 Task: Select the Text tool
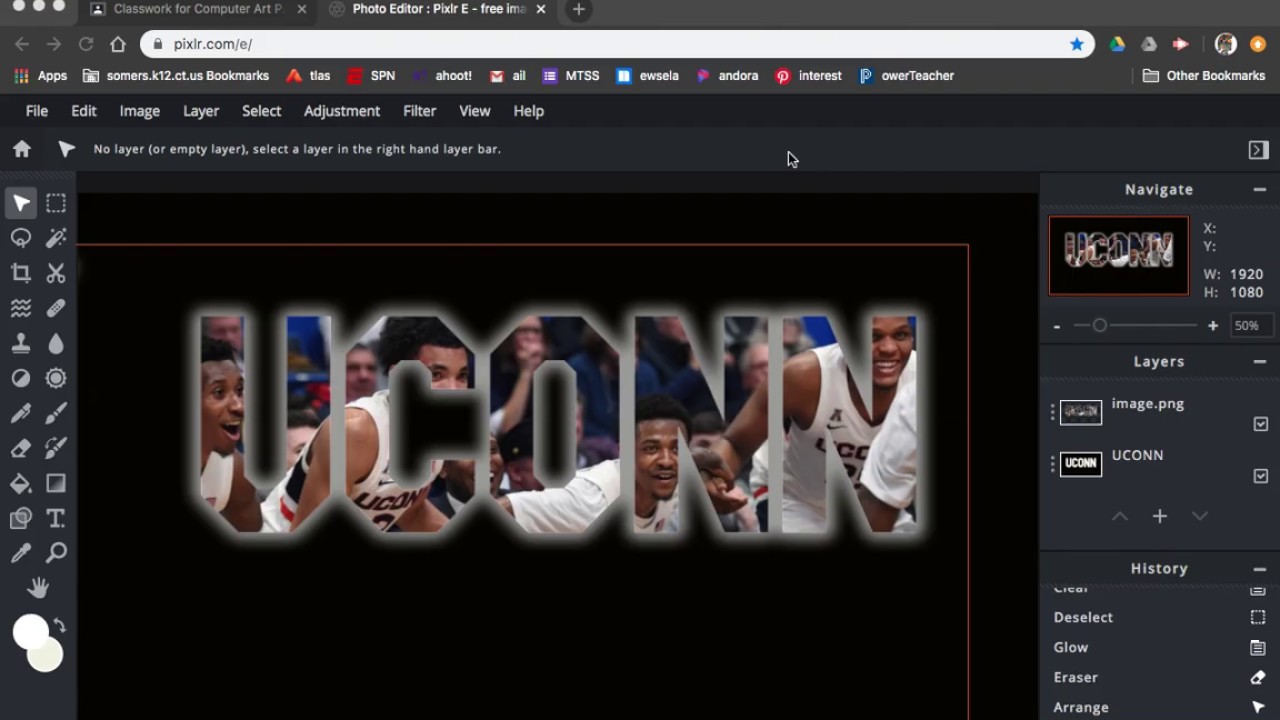coord(56,518)
